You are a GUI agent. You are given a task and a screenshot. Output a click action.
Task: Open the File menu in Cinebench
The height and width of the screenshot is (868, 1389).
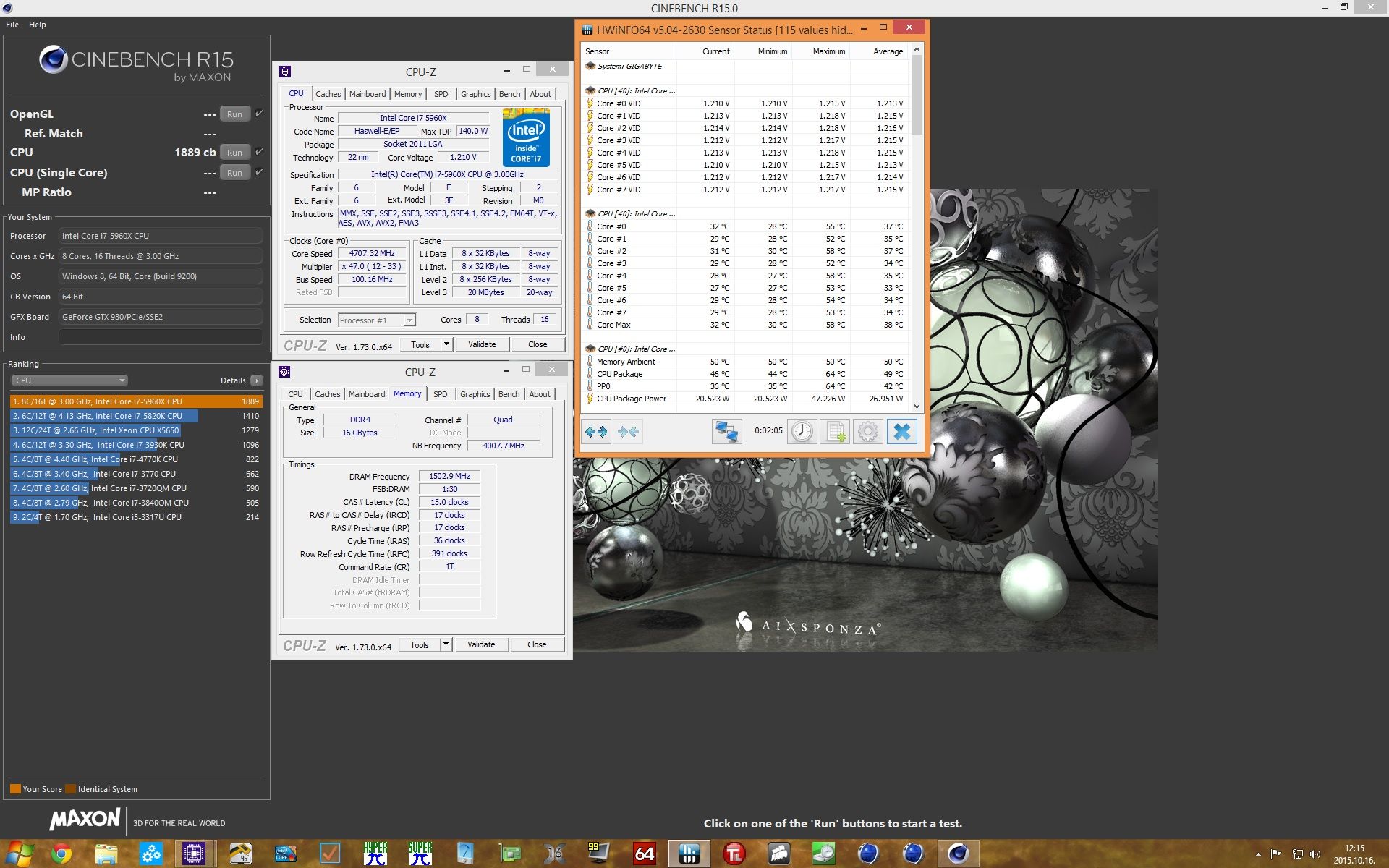pyautogui.click(x=12, y=25)
